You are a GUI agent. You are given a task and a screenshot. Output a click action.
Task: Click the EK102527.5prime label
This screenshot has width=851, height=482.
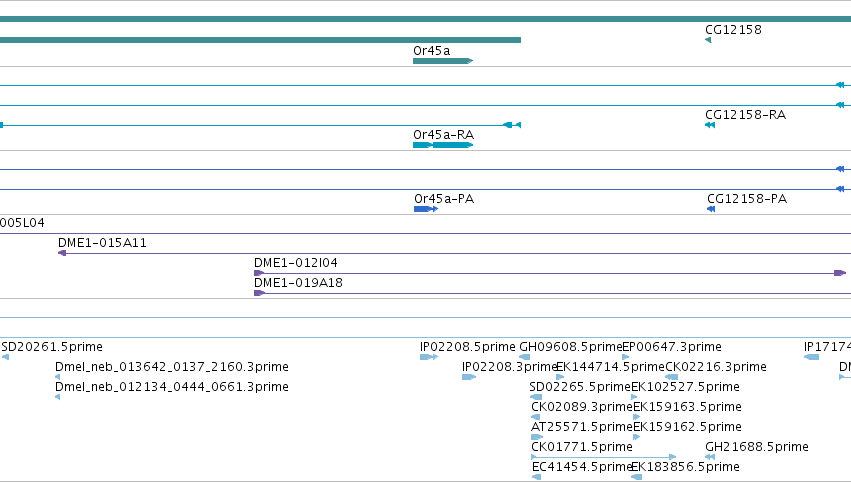click(685, 387)
